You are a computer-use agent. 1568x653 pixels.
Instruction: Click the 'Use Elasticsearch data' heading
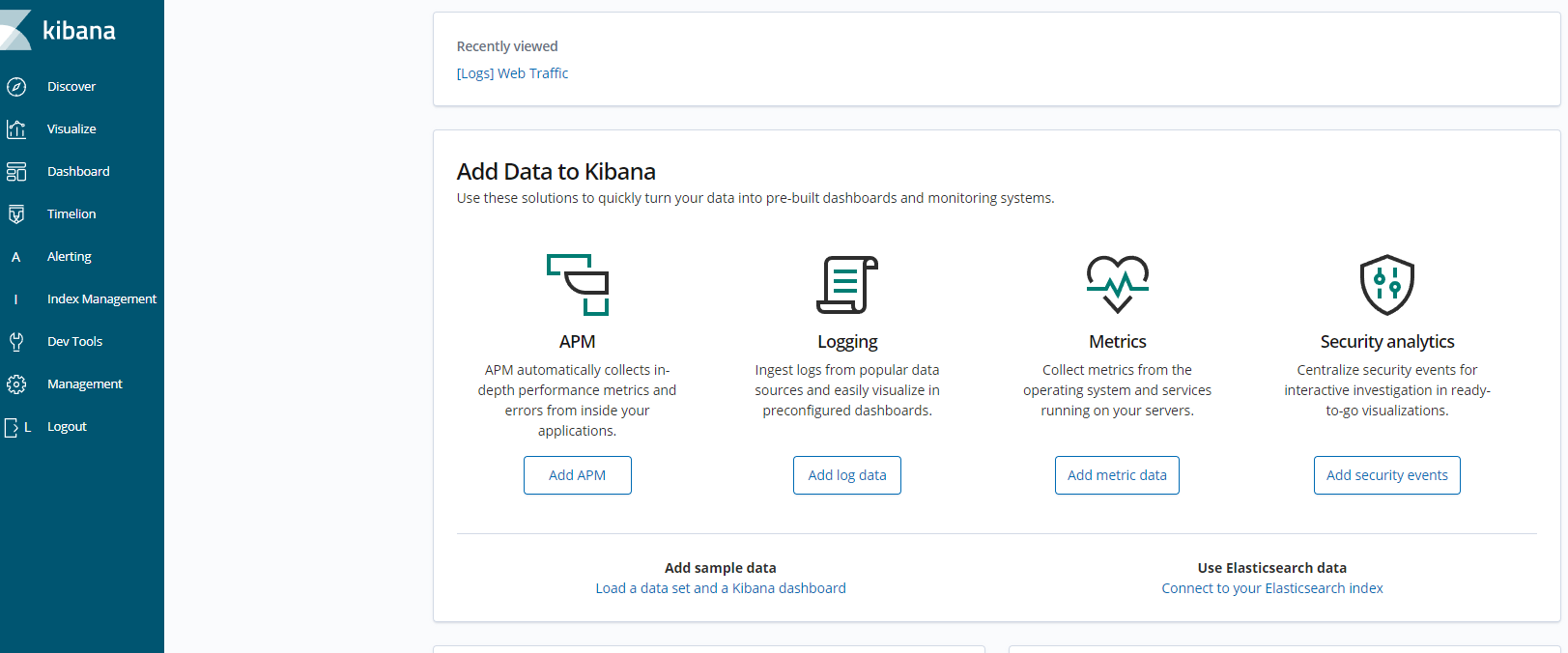pos(1272,568)
